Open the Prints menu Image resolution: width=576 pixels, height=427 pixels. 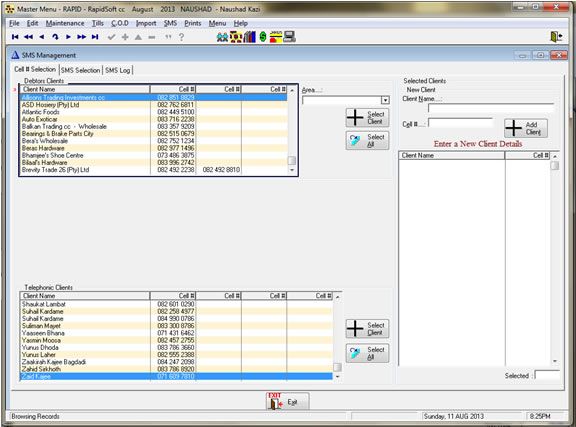point(193,23)
